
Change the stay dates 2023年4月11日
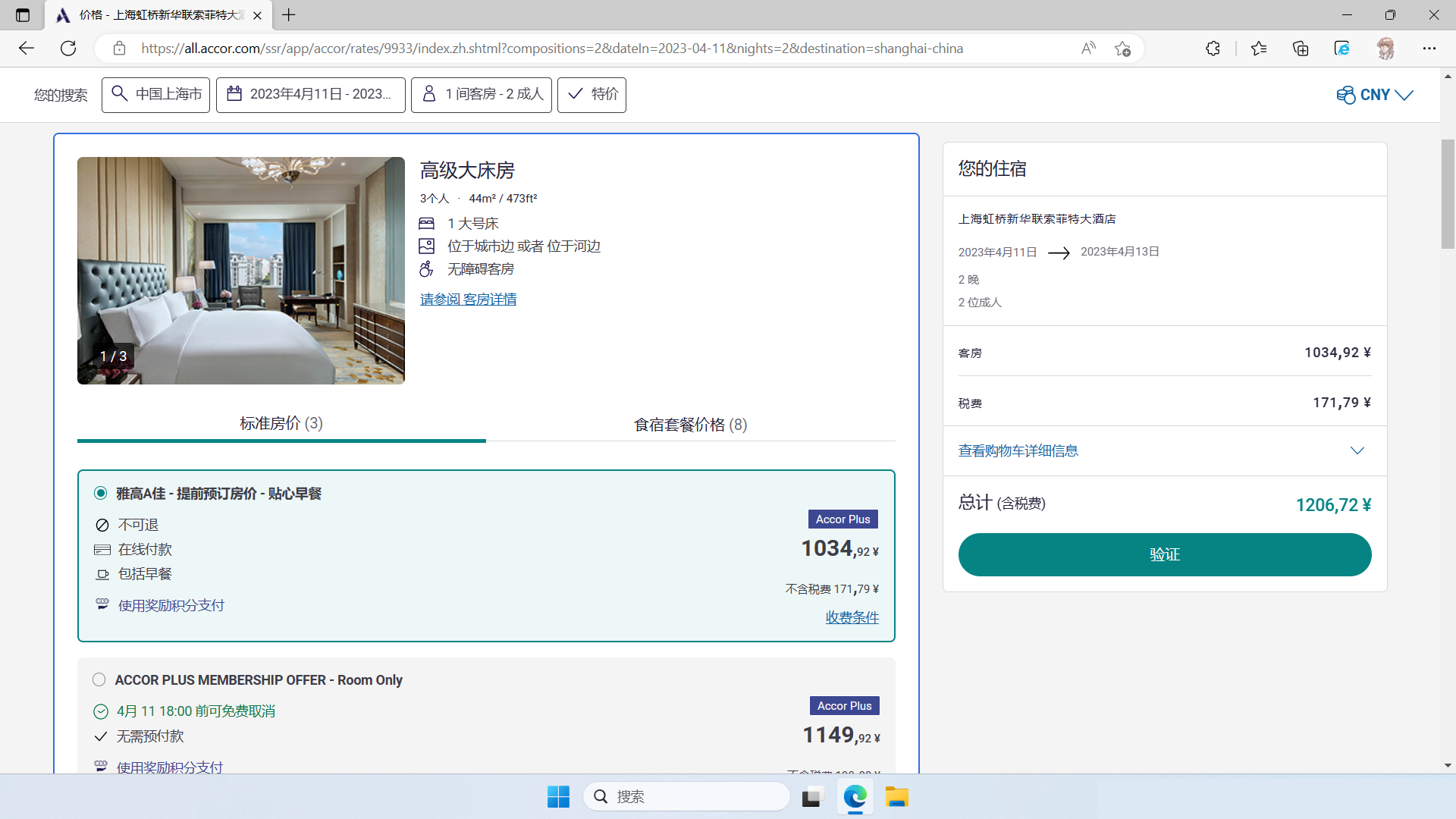[311, 95]
